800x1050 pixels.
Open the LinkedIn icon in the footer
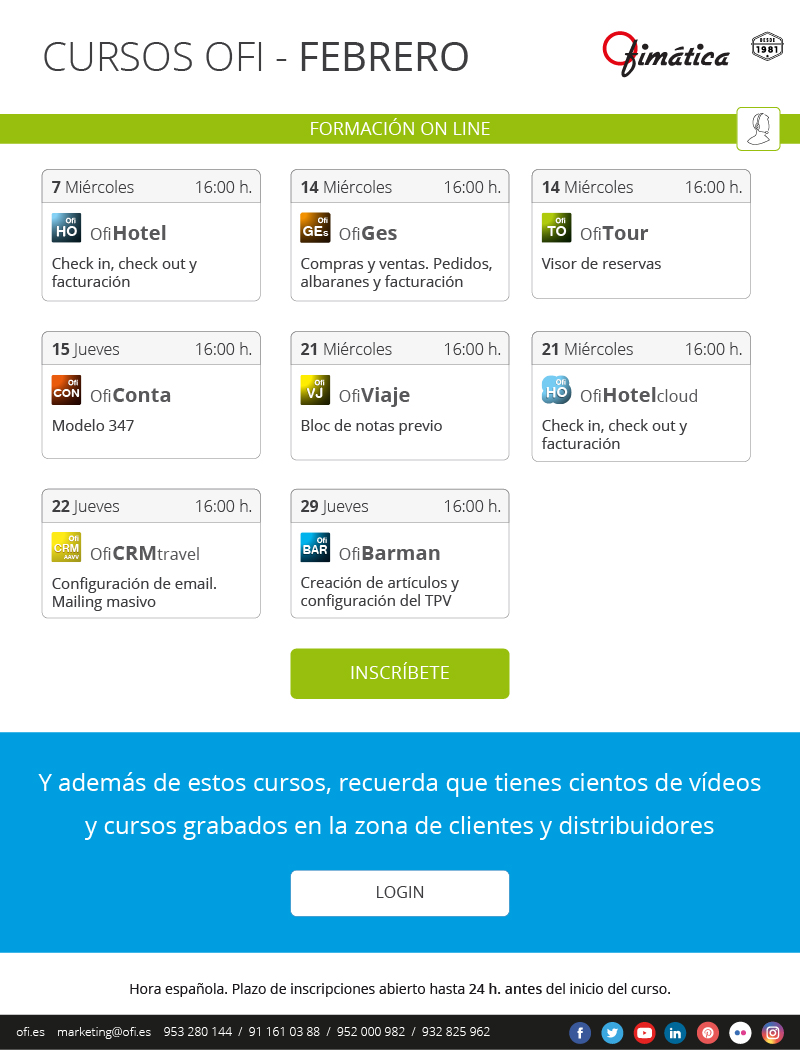(675, 1033)
